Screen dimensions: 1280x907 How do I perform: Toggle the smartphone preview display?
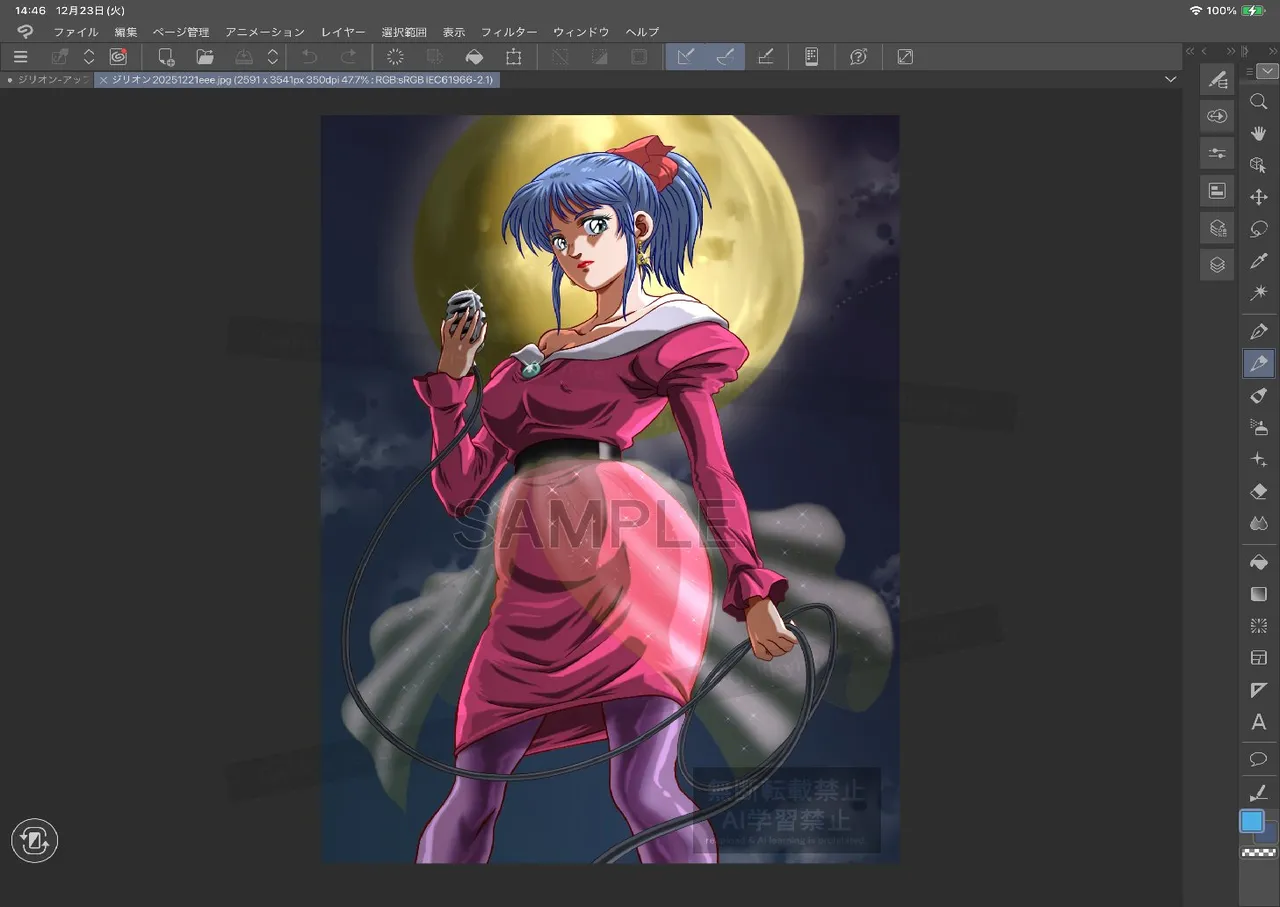pyautogui.click(x=811, y=57)
